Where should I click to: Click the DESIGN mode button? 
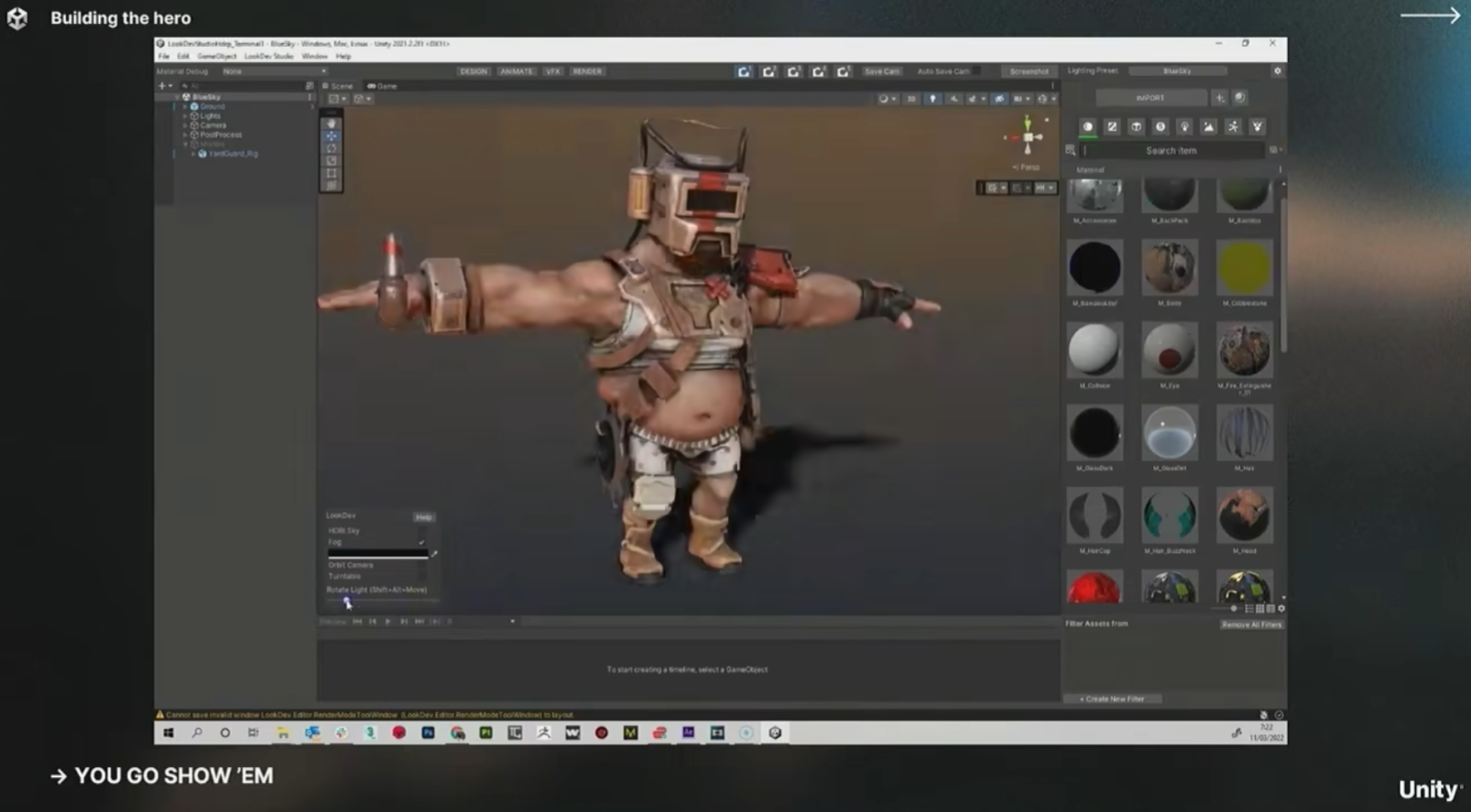[x=474, y=71]
